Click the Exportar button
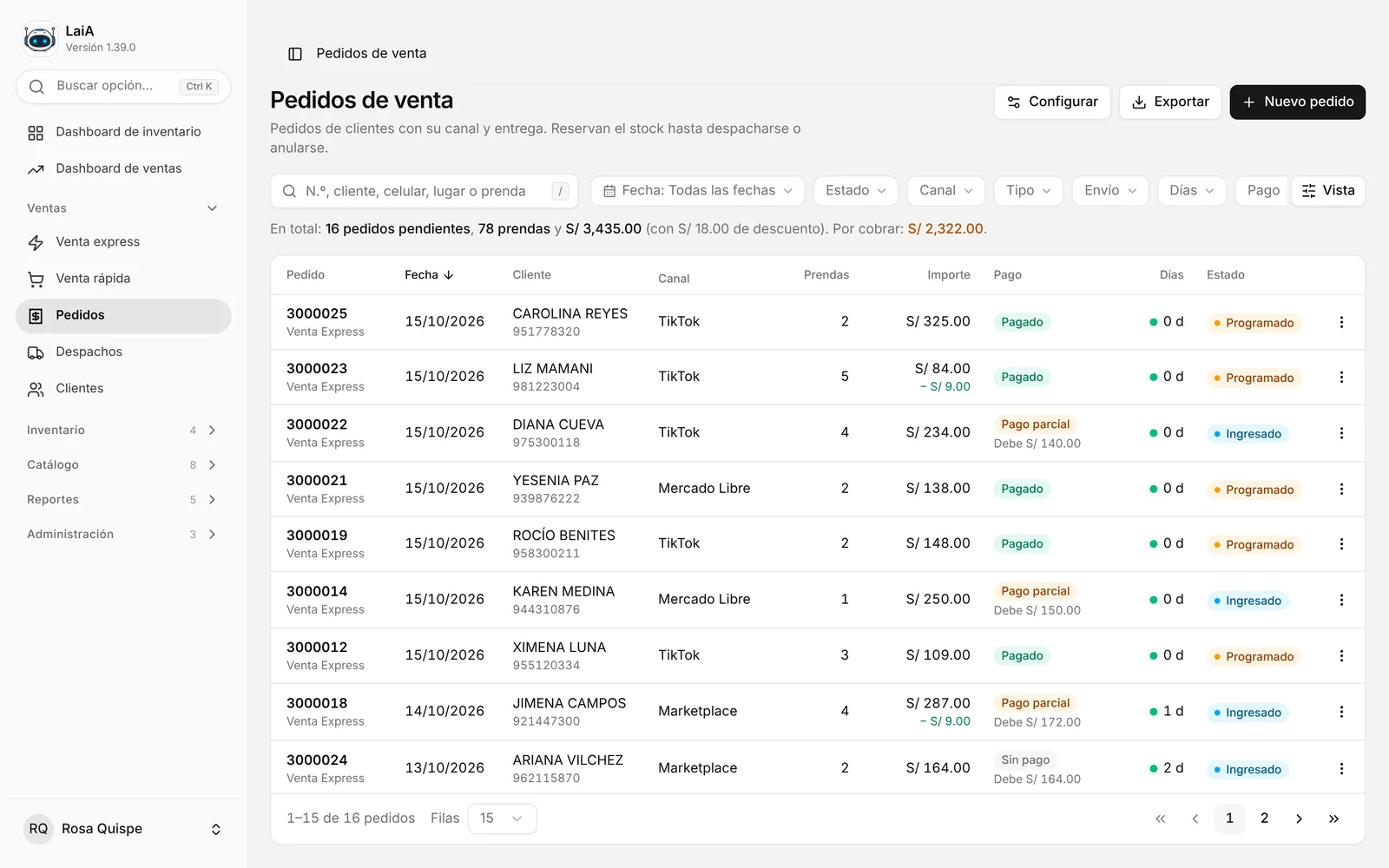The image size is (1389, 868). [x=1170, y=102]
